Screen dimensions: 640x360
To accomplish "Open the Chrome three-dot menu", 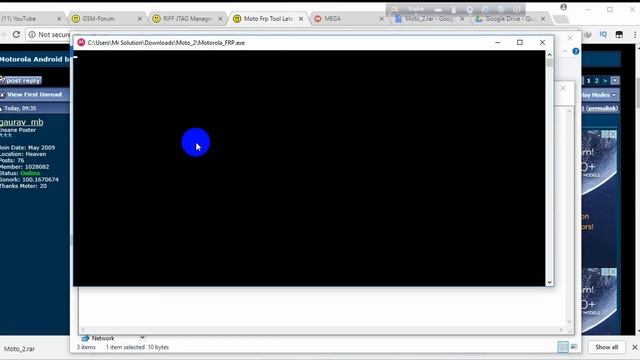I will [x=635, y=35].
